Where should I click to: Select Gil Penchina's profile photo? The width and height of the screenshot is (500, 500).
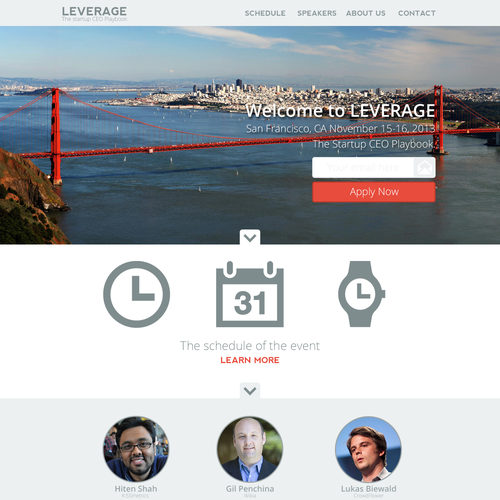coord(250,449)
